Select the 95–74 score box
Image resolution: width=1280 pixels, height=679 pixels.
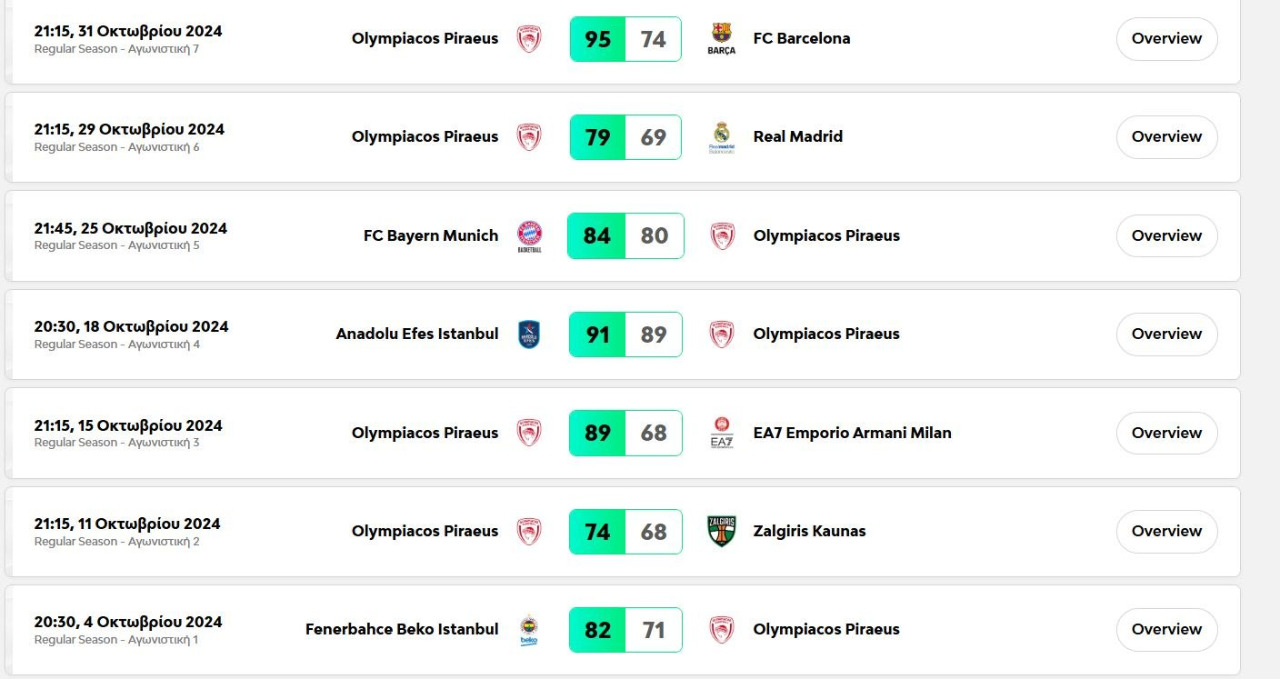[625, 39]
